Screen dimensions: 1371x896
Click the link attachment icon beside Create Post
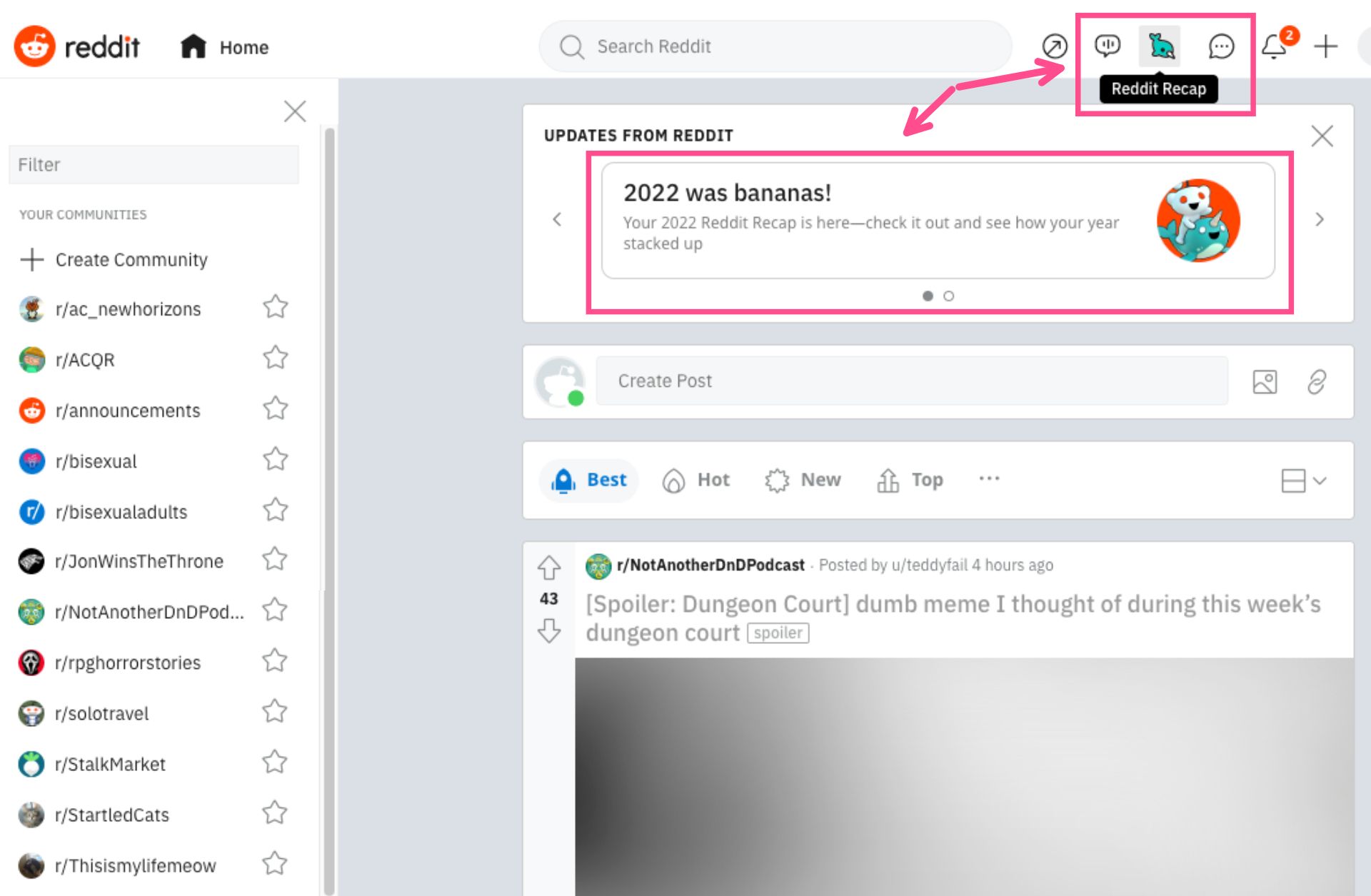1317,381
